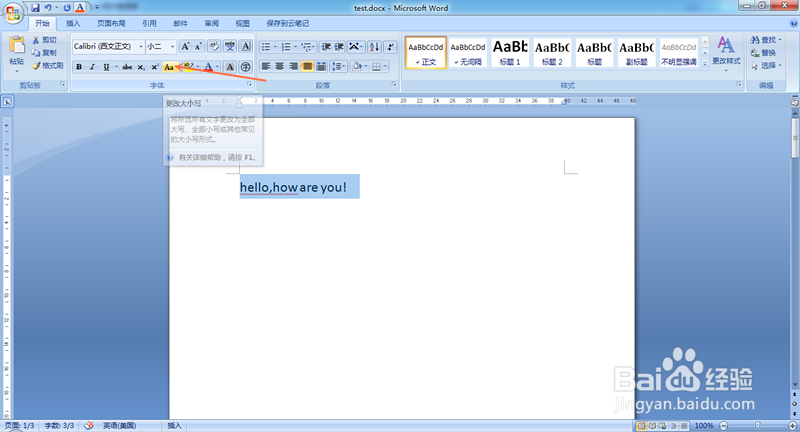Open the Calibri font name dropdown

point(141,46)
